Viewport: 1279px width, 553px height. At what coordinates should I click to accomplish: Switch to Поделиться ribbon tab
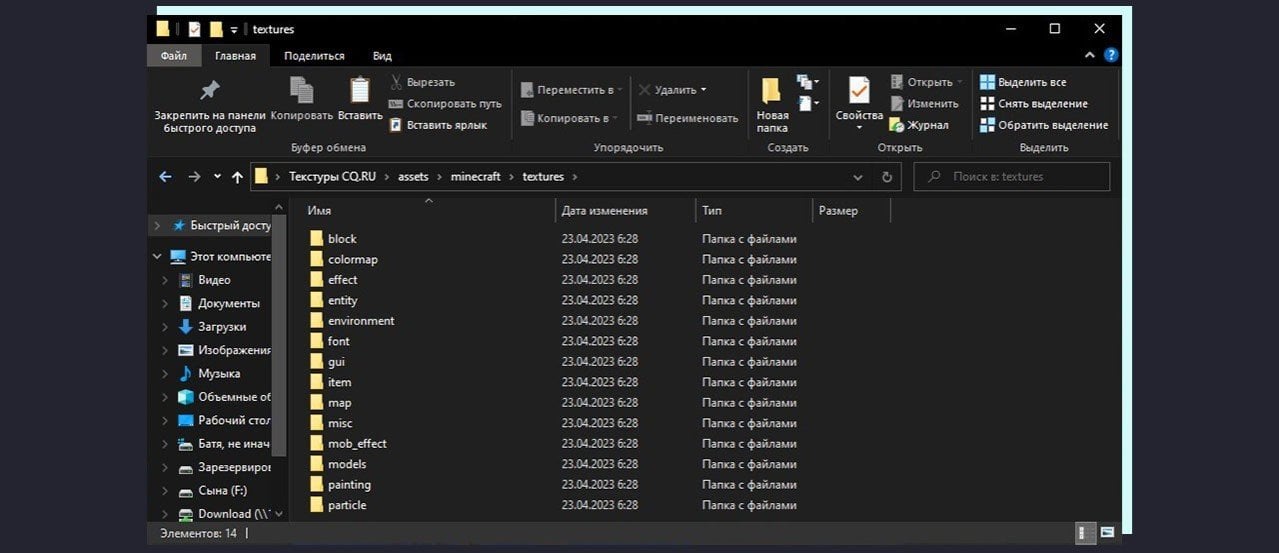[x=314, y=56]
